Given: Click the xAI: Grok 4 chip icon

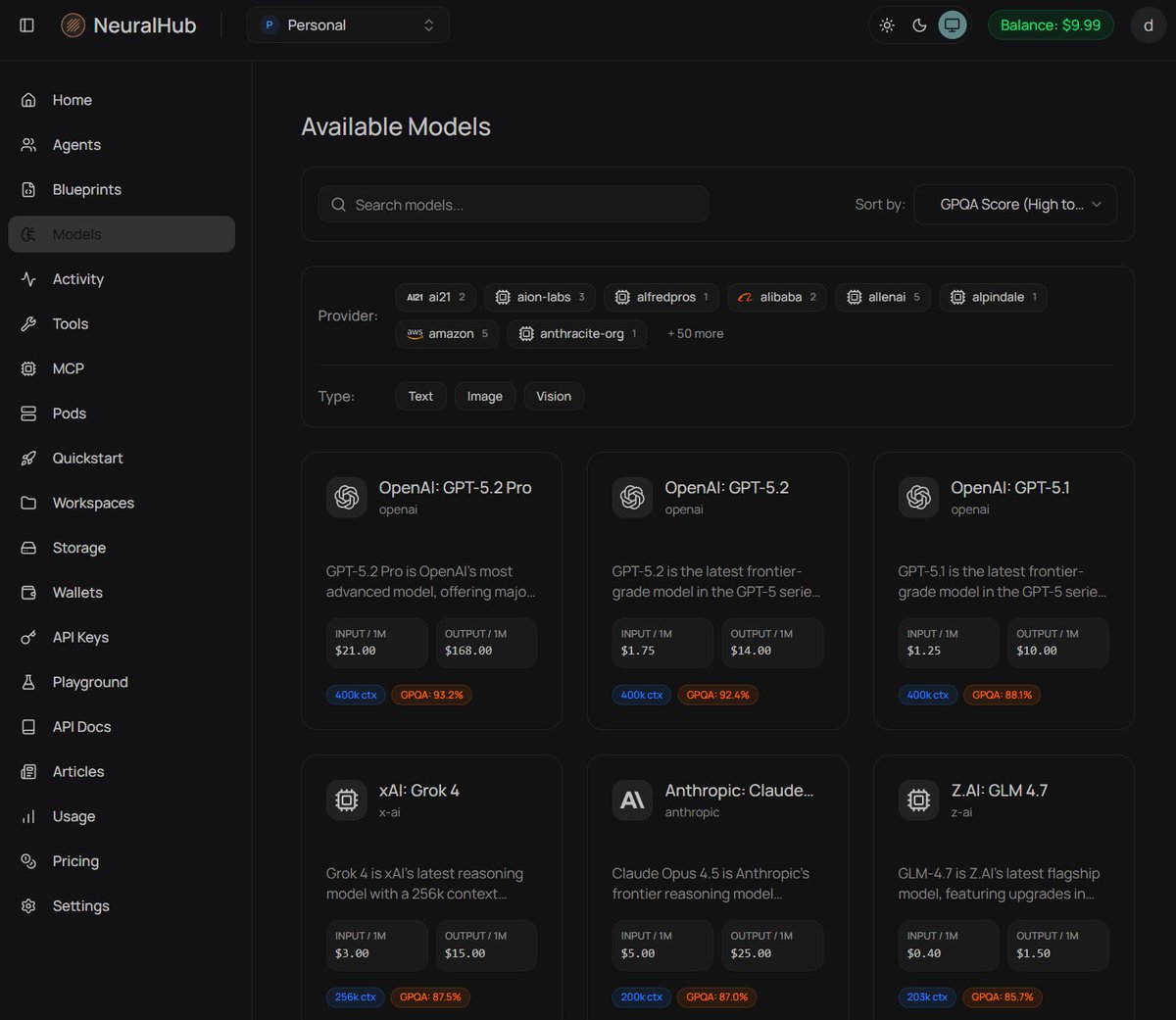Looking at the screenshot, I should pyautogui.click(x=347, y=801).
